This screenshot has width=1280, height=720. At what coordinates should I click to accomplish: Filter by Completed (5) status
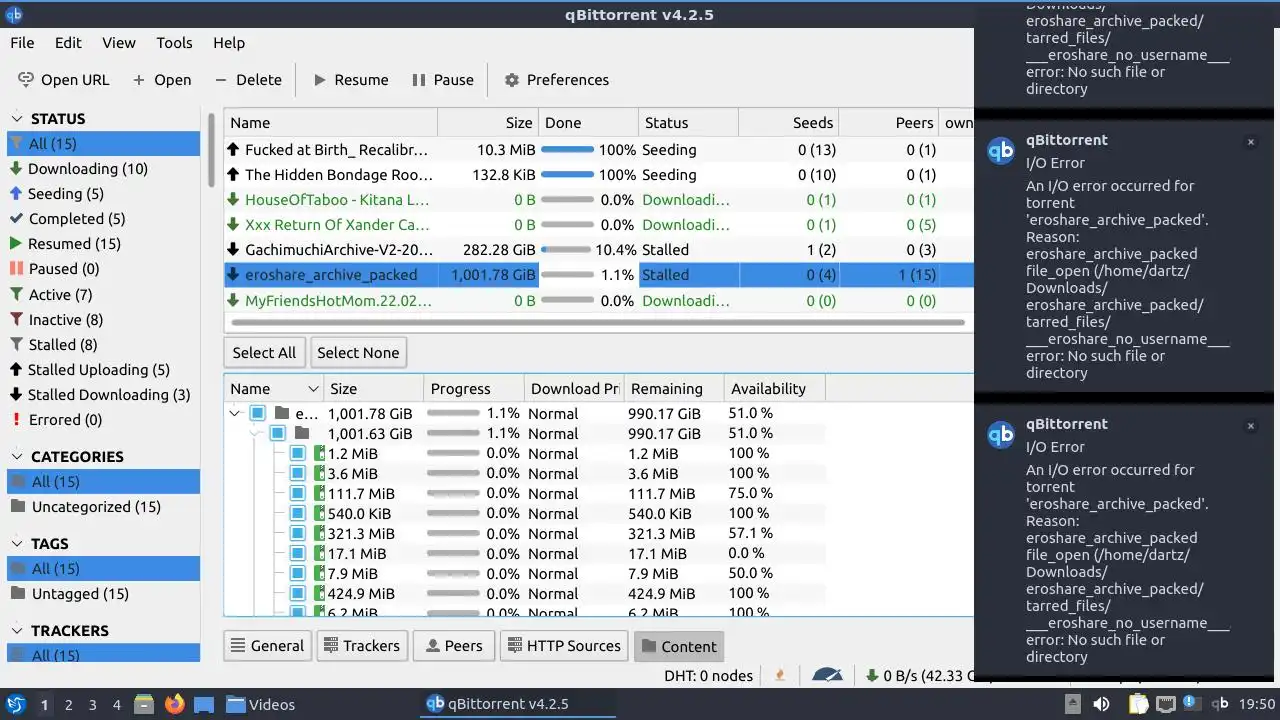point(68,219)
